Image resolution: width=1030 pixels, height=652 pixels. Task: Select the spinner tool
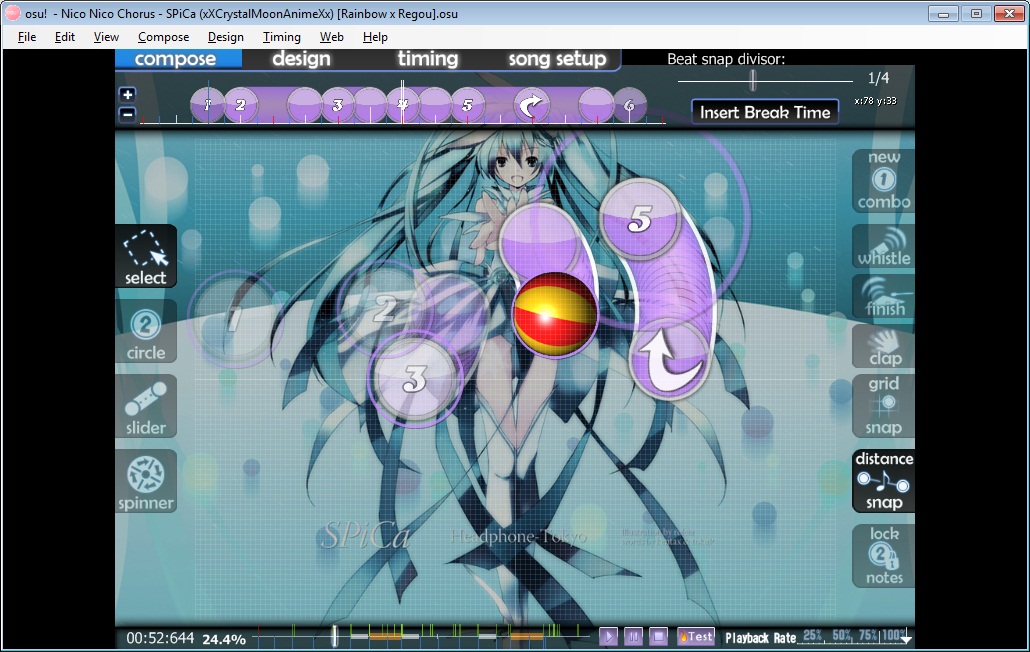(x=146, y=482)
